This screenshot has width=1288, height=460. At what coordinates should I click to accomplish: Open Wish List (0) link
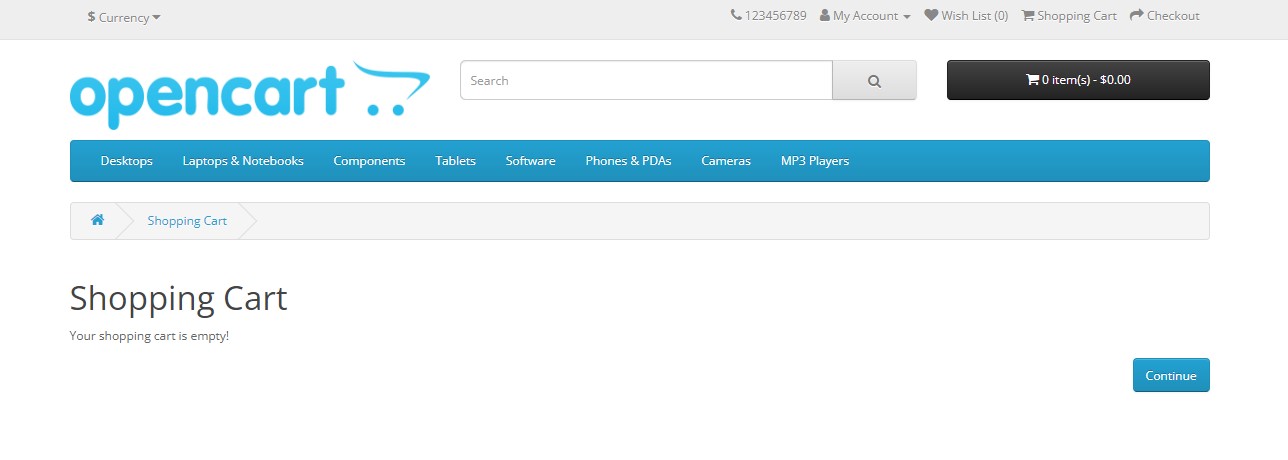pos(966,16)
